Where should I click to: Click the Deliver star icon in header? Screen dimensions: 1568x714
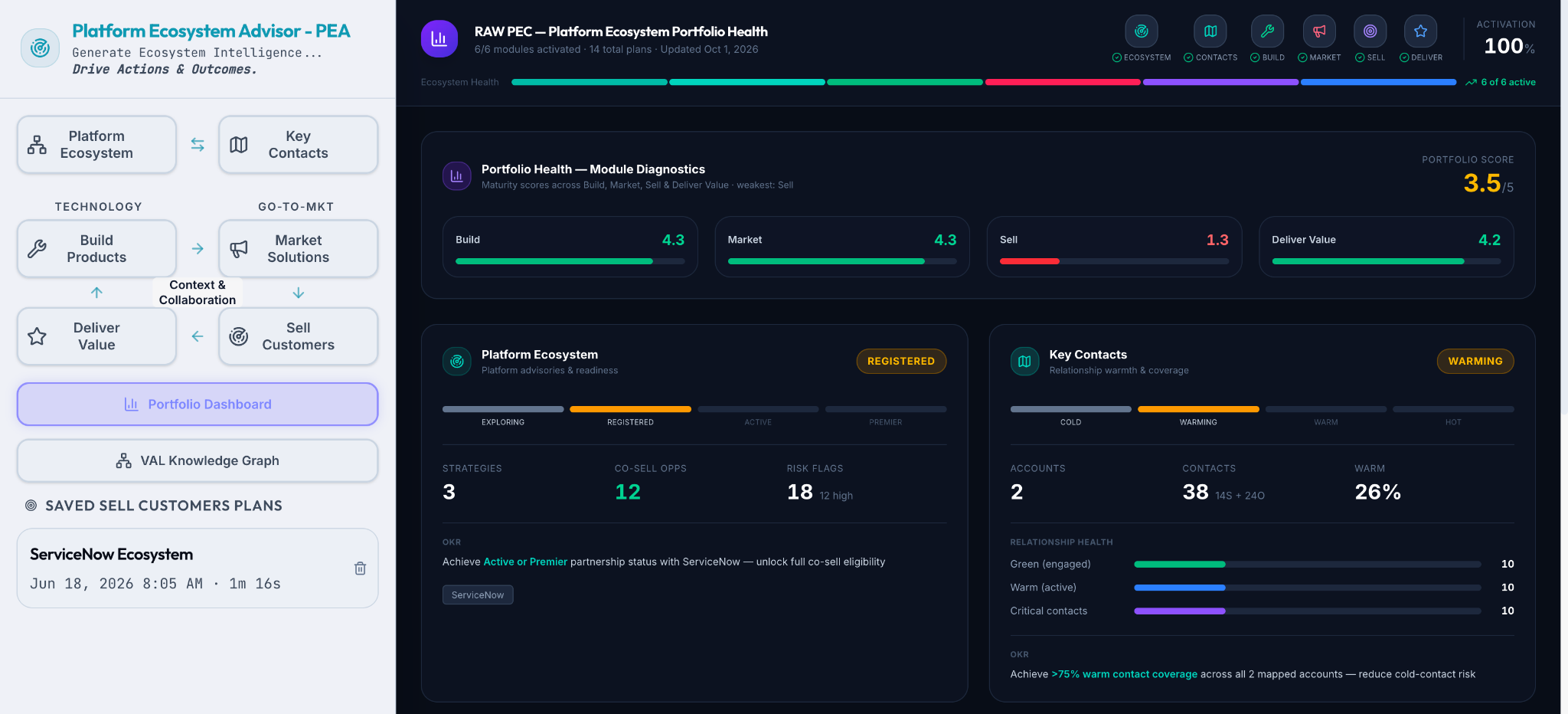pyautogui.click(x=1420, y=31)
